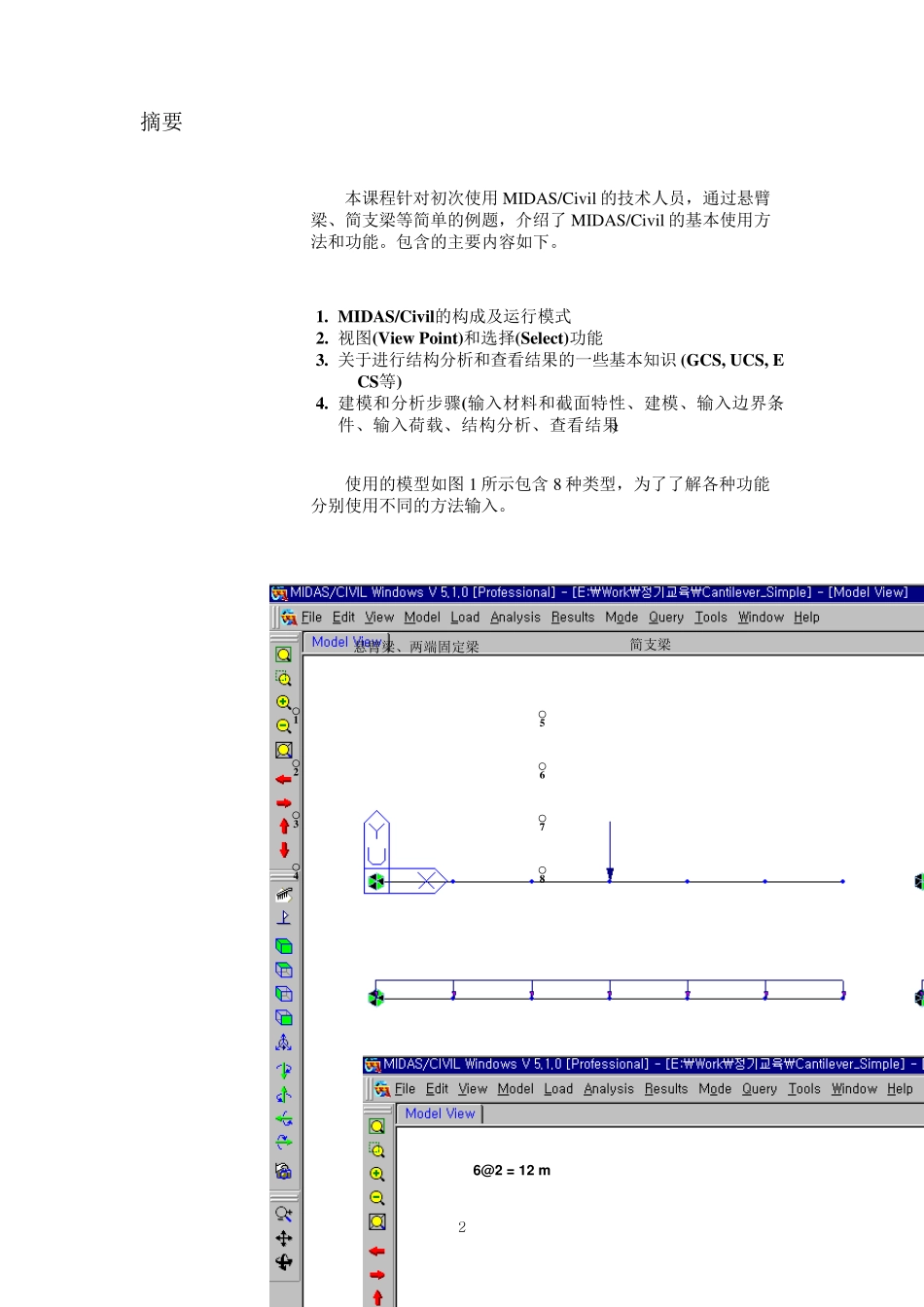Click Zoom Out magnifier in upper MIDAS window
924x1307 pixels.
[283, 725]
